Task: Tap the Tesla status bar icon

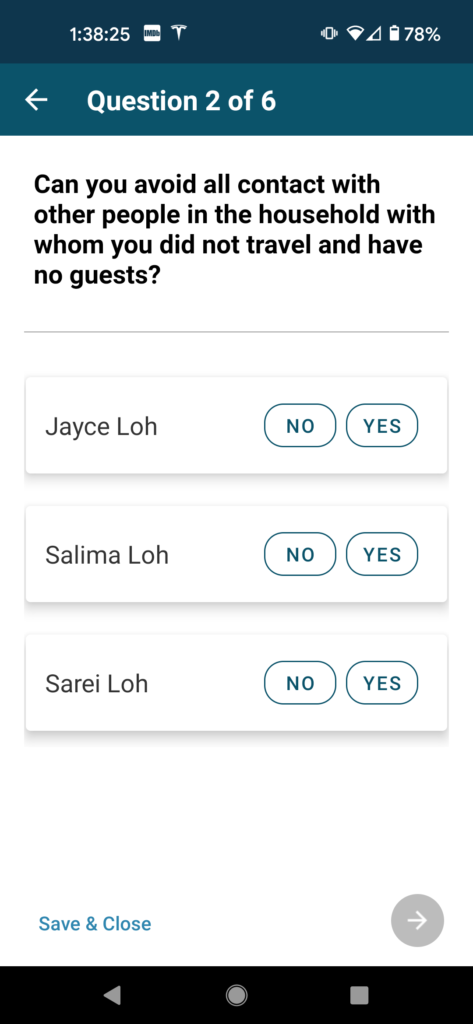Action: click(178, 33)
